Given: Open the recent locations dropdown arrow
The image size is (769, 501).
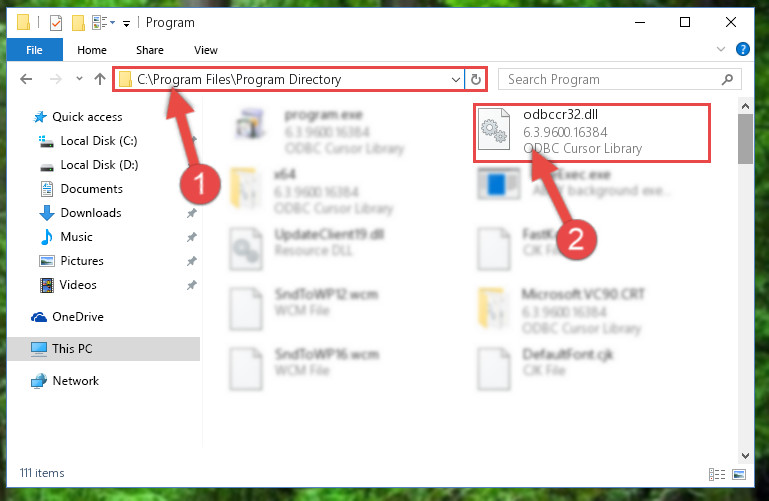Looking at the screenshot, I should coord(79,78).
